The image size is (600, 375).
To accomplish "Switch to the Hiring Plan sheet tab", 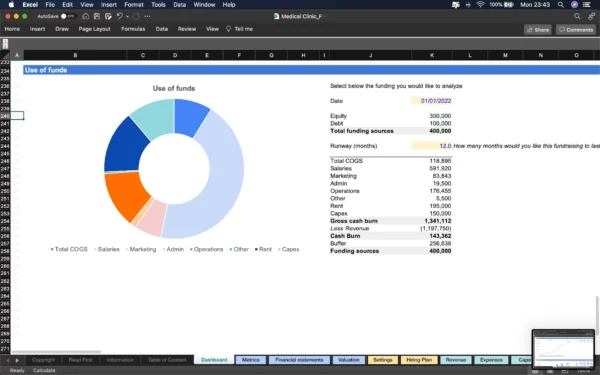I will (419, 360).
